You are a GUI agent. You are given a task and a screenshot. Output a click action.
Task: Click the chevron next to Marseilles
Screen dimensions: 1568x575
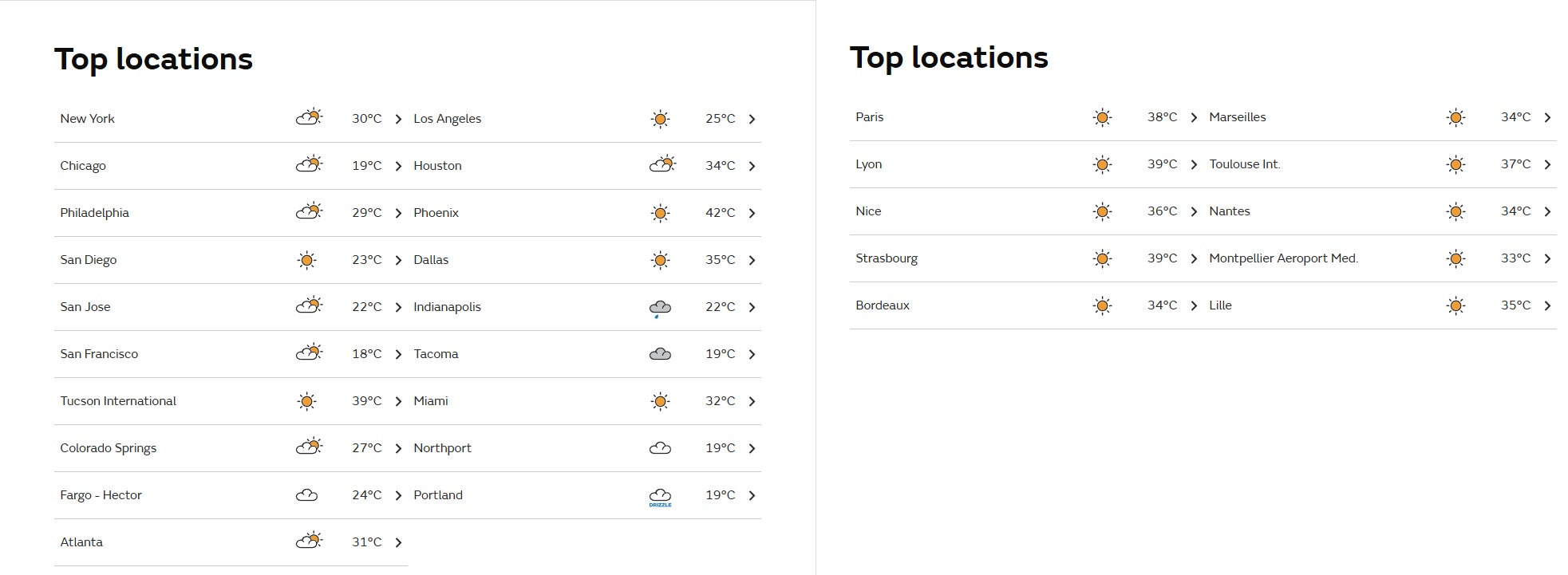pos(1547,117)
